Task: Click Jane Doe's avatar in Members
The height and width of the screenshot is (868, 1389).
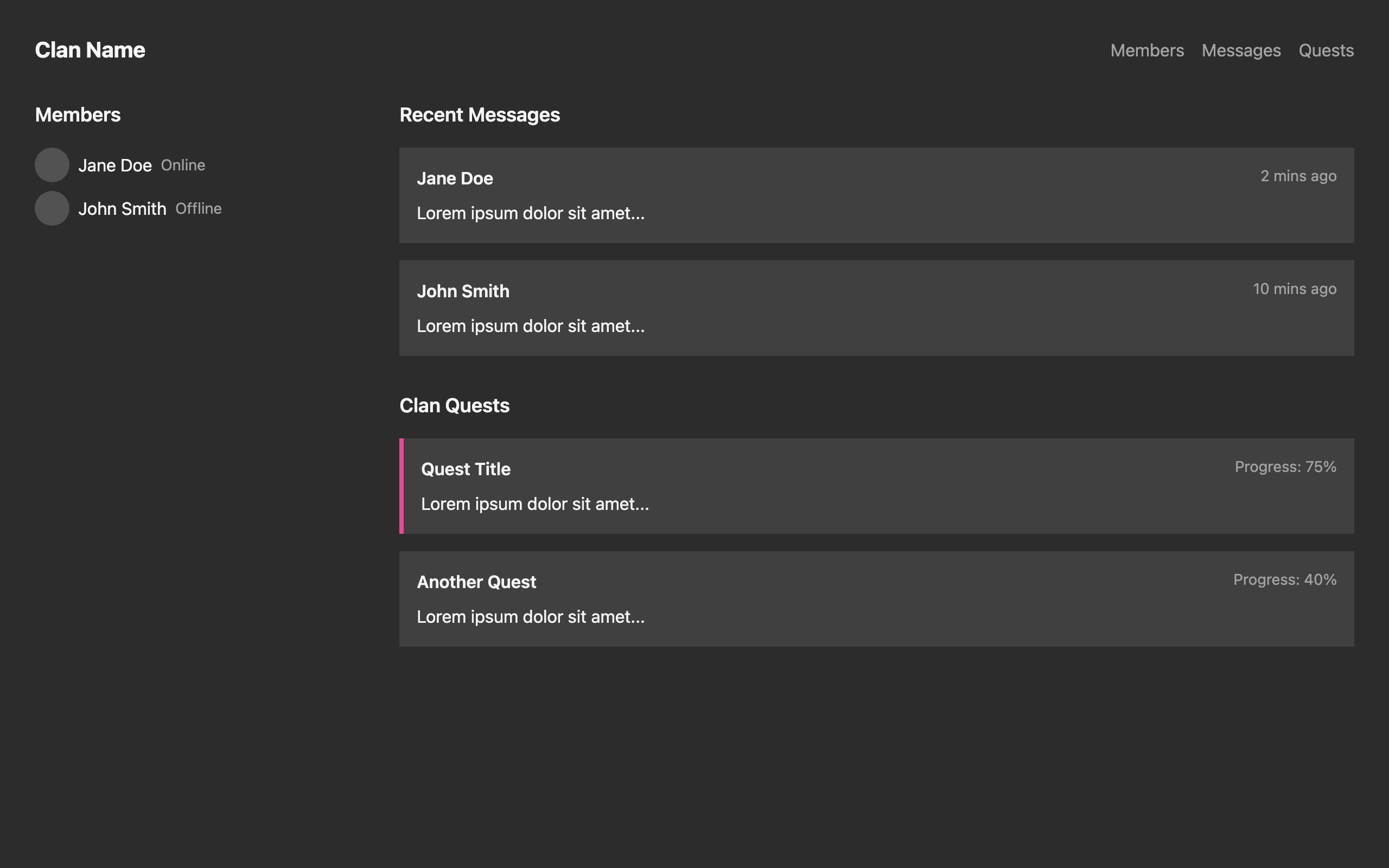Action: [x=52, y=165]
